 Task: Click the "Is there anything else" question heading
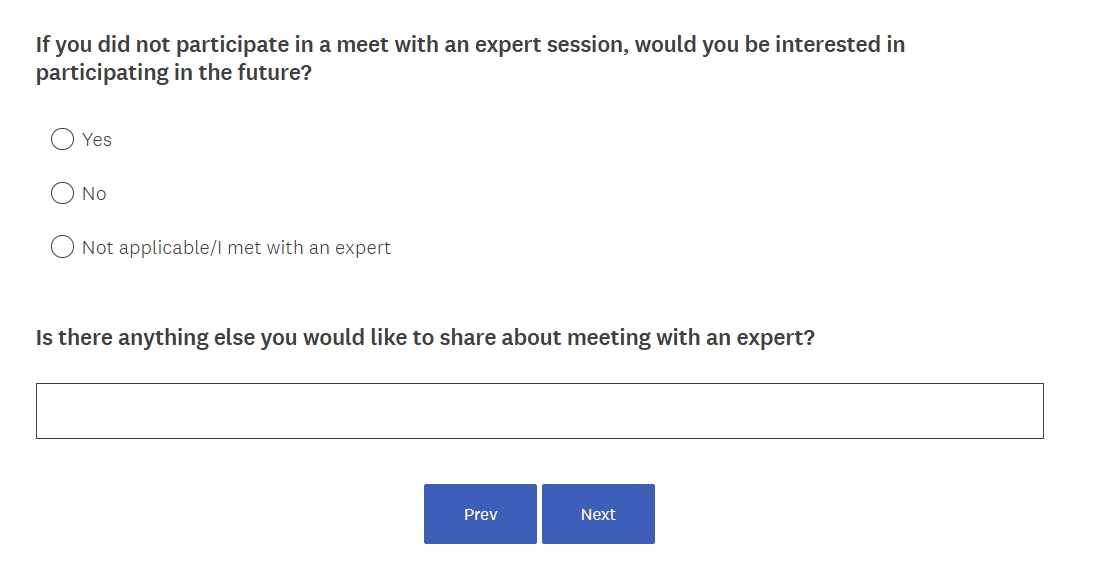[x=425, y=338]
